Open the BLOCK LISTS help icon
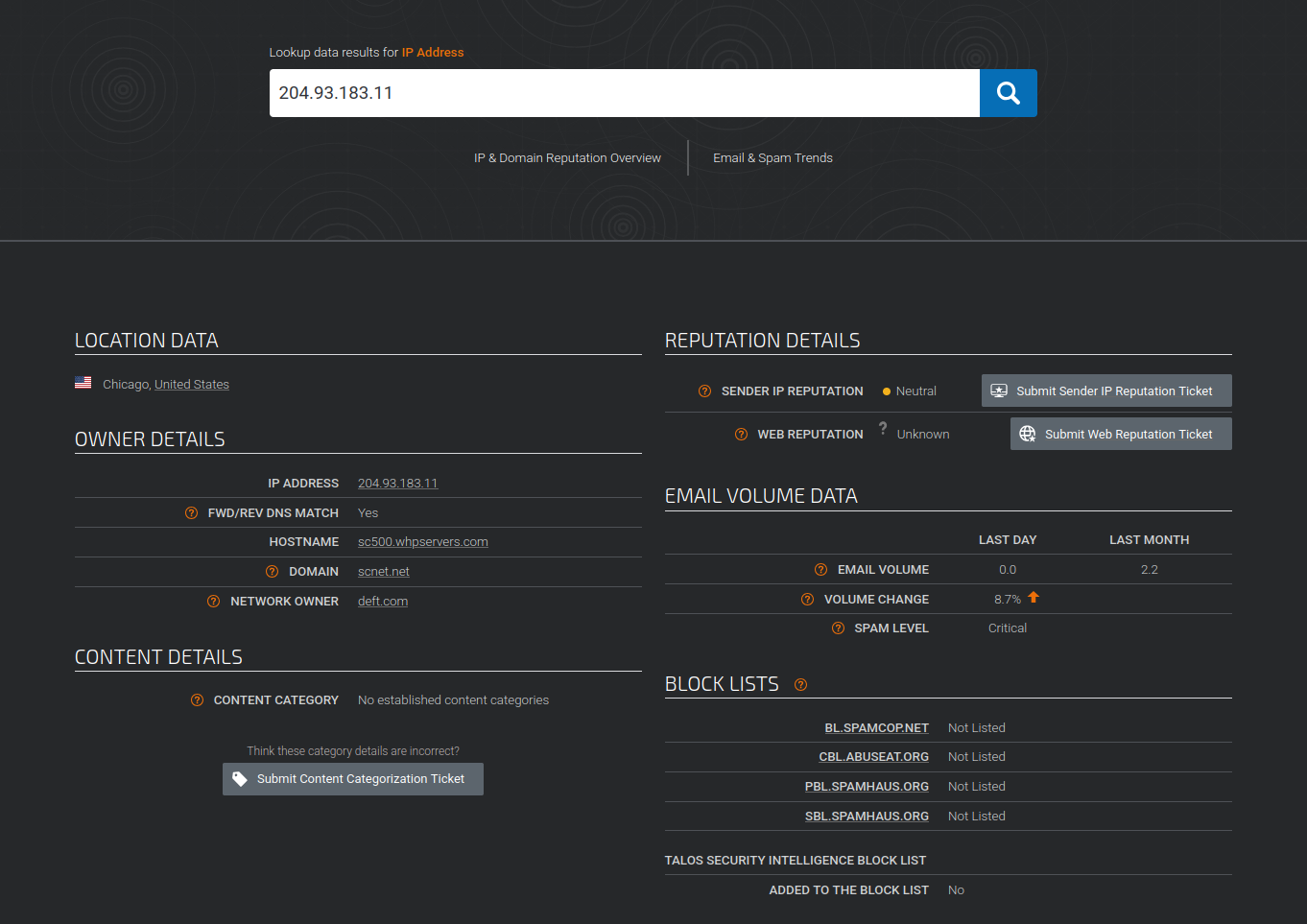Image resolution: width=1307 pixels, height=924 pixels. [800, 684]
